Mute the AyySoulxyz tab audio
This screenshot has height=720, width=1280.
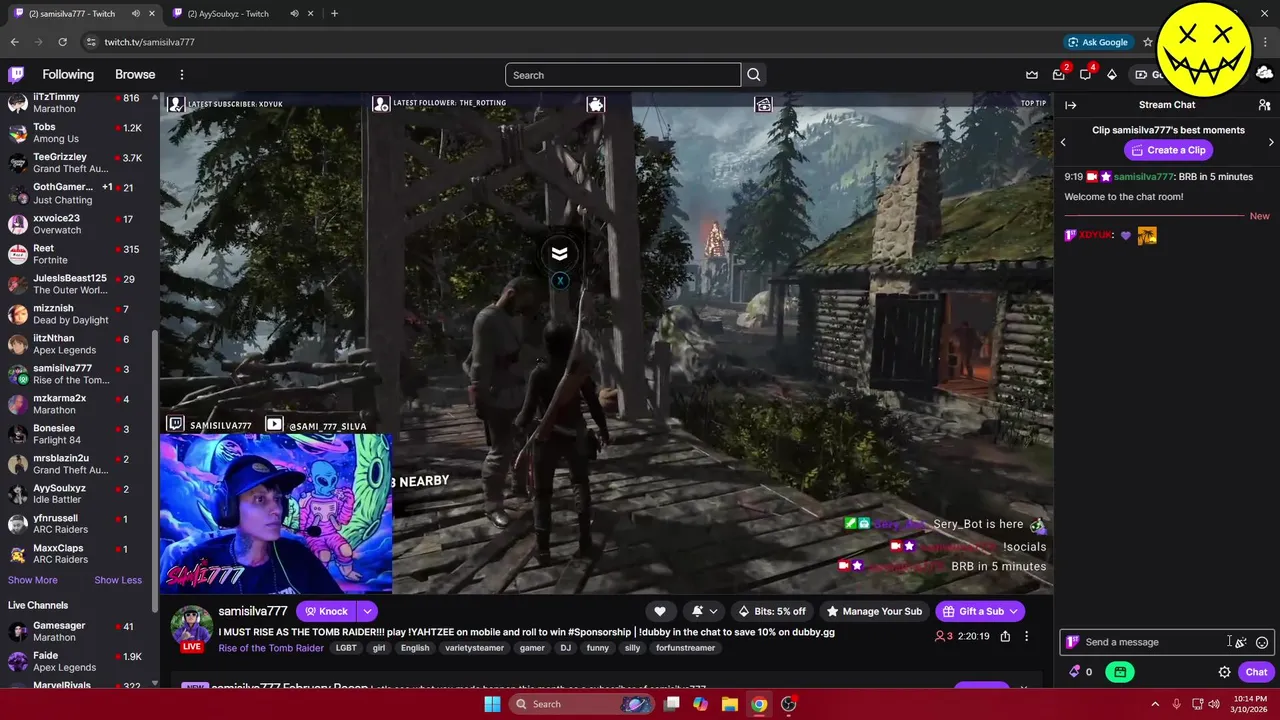(294, 14)
